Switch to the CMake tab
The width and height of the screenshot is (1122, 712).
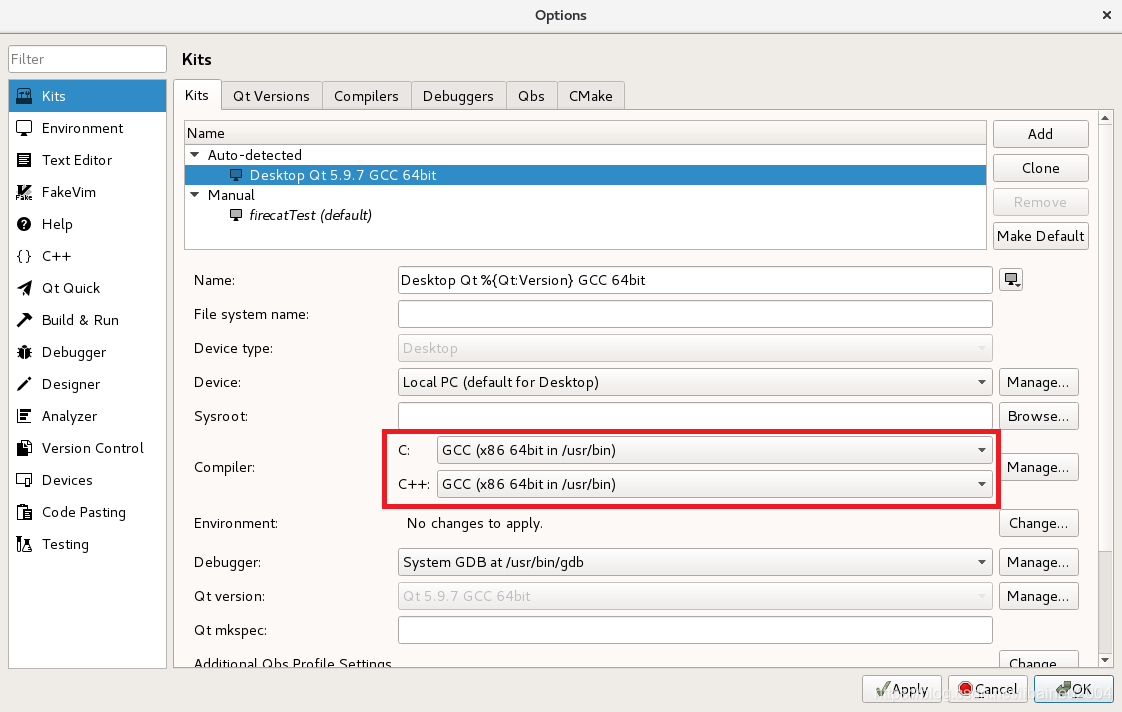590,96
